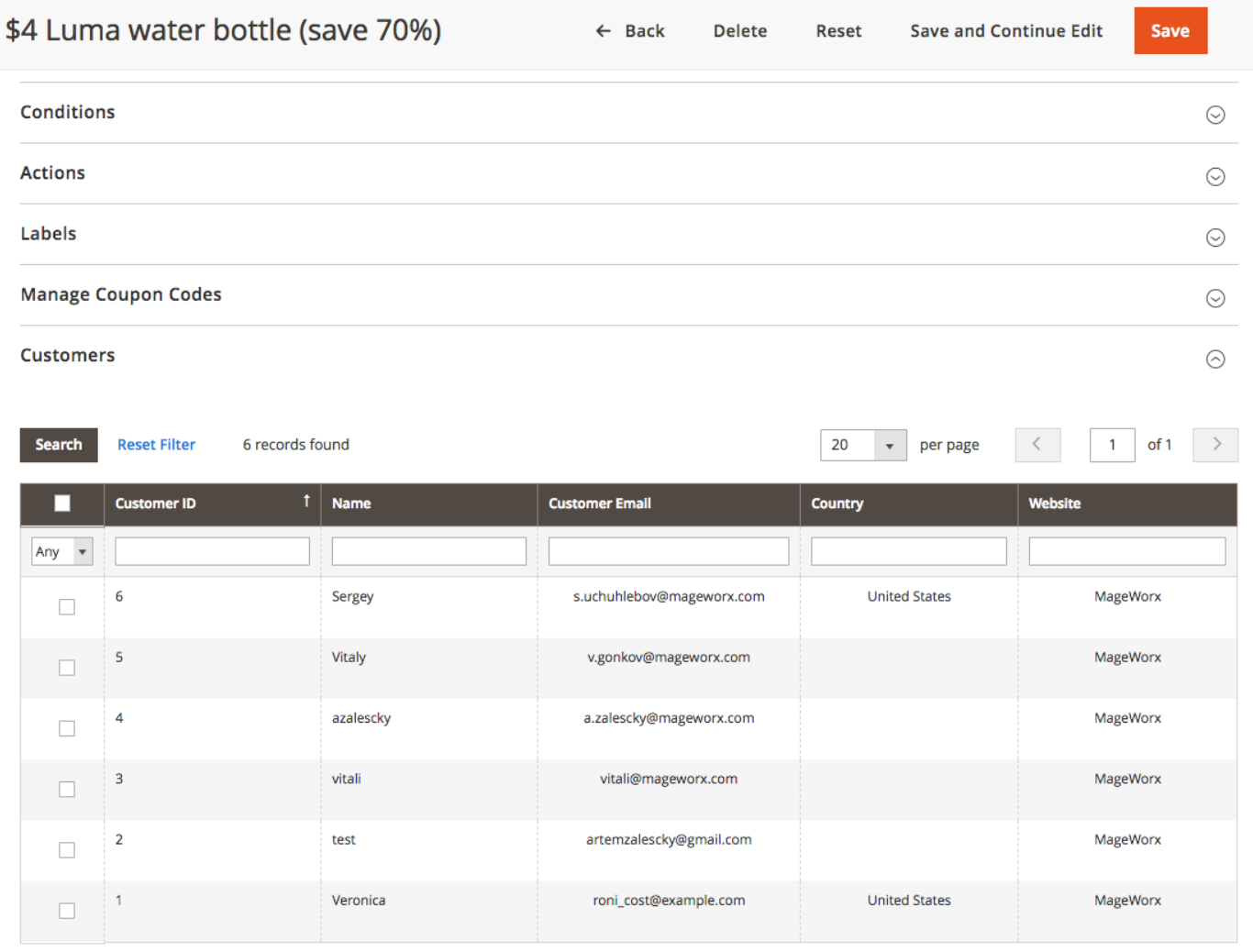Click the orange Save button
Image resolution: width=1253 pixels, height=952 pixels.
[1170, 31]
